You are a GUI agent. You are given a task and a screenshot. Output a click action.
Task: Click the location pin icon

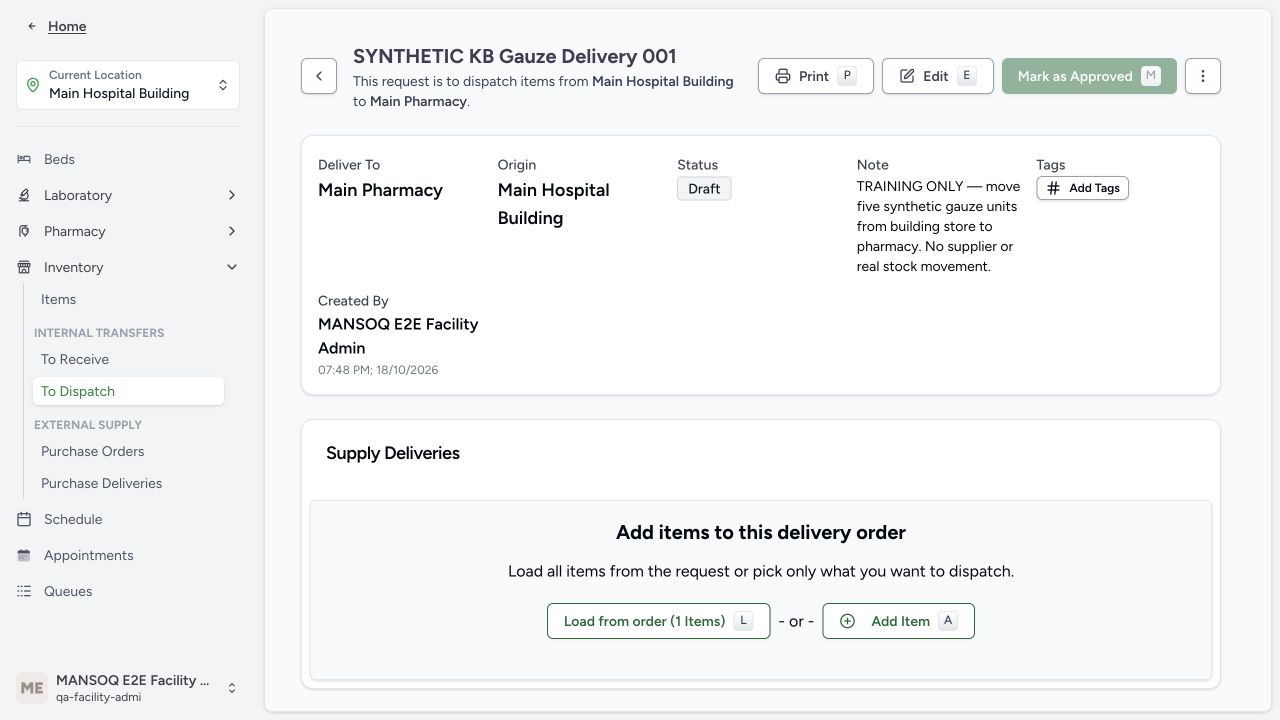[x=33, y=85]
